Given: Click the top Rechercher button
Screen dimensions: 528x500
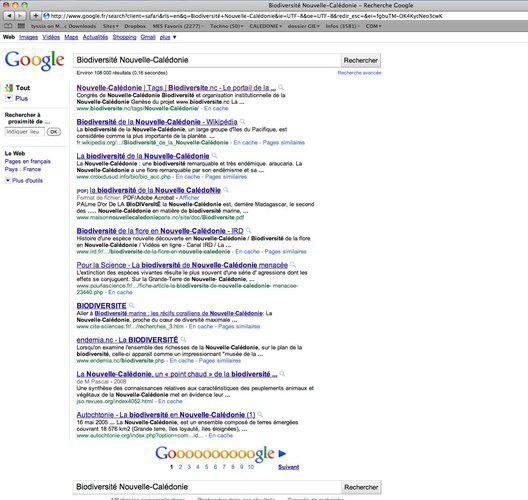Looking at the screenshot, I should pyautogui.click(x=361, y=61).
